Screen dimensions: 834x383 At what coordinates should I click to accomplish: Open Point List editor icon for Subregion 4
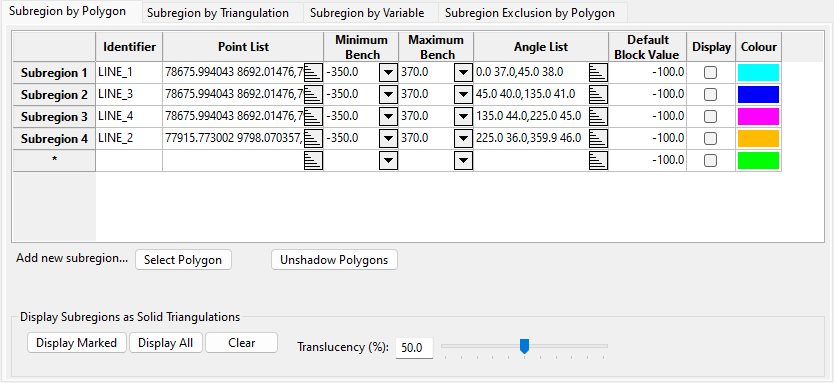pyautogui.click(x=313, y=138)
